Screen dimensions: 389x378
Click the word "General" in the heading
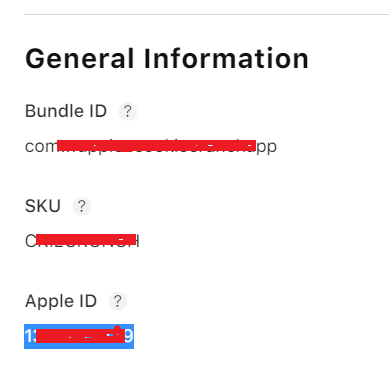pyautogui.click(x=80, y=59)
